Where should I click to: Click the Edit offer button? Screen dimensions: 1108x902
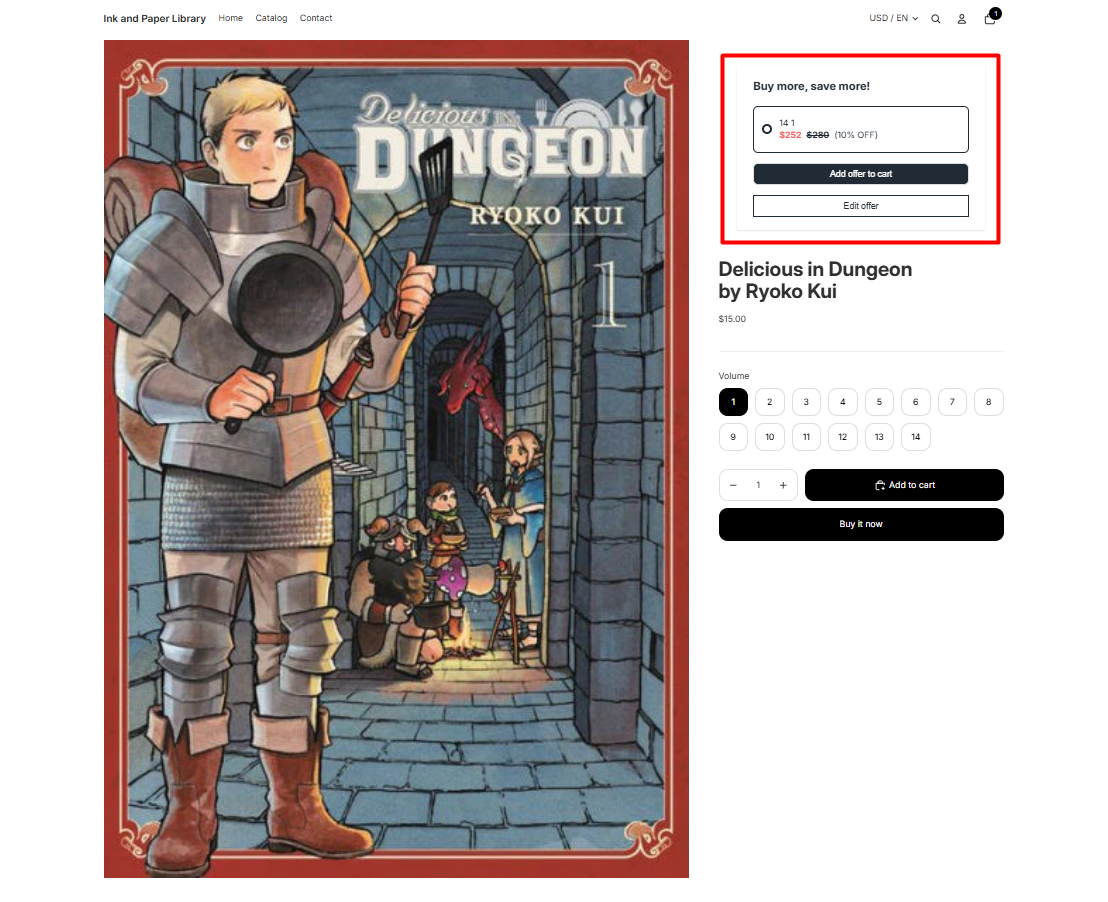[x=861, y=206]
